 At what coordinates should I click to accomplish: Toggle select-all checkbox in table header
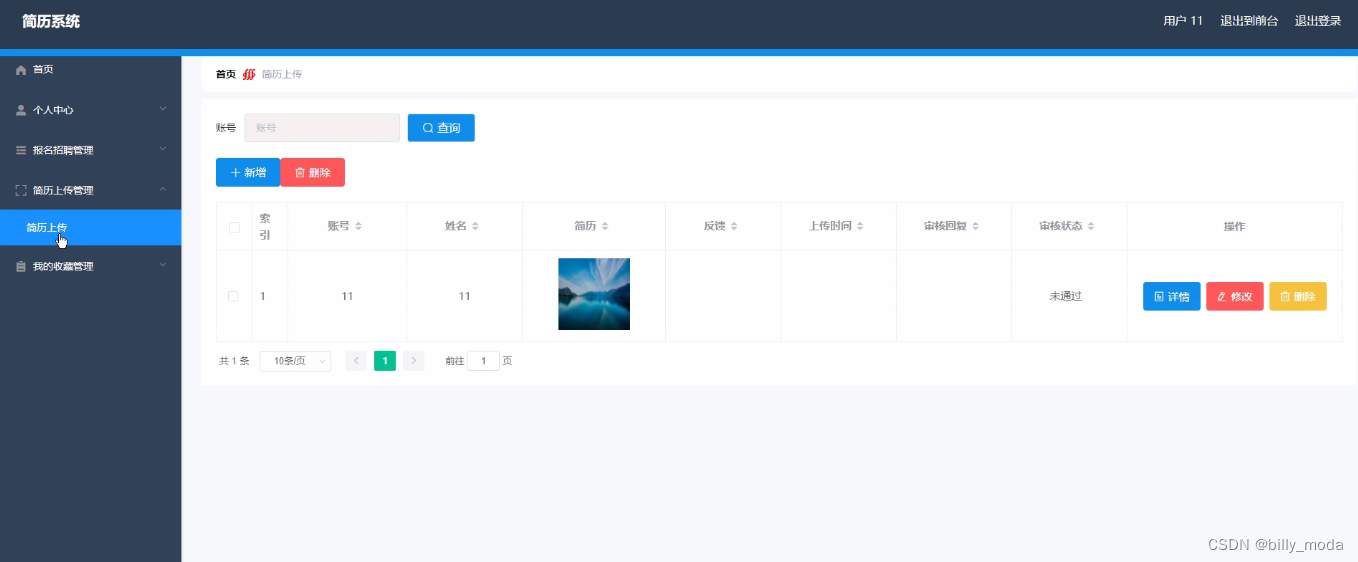point(234,227)
